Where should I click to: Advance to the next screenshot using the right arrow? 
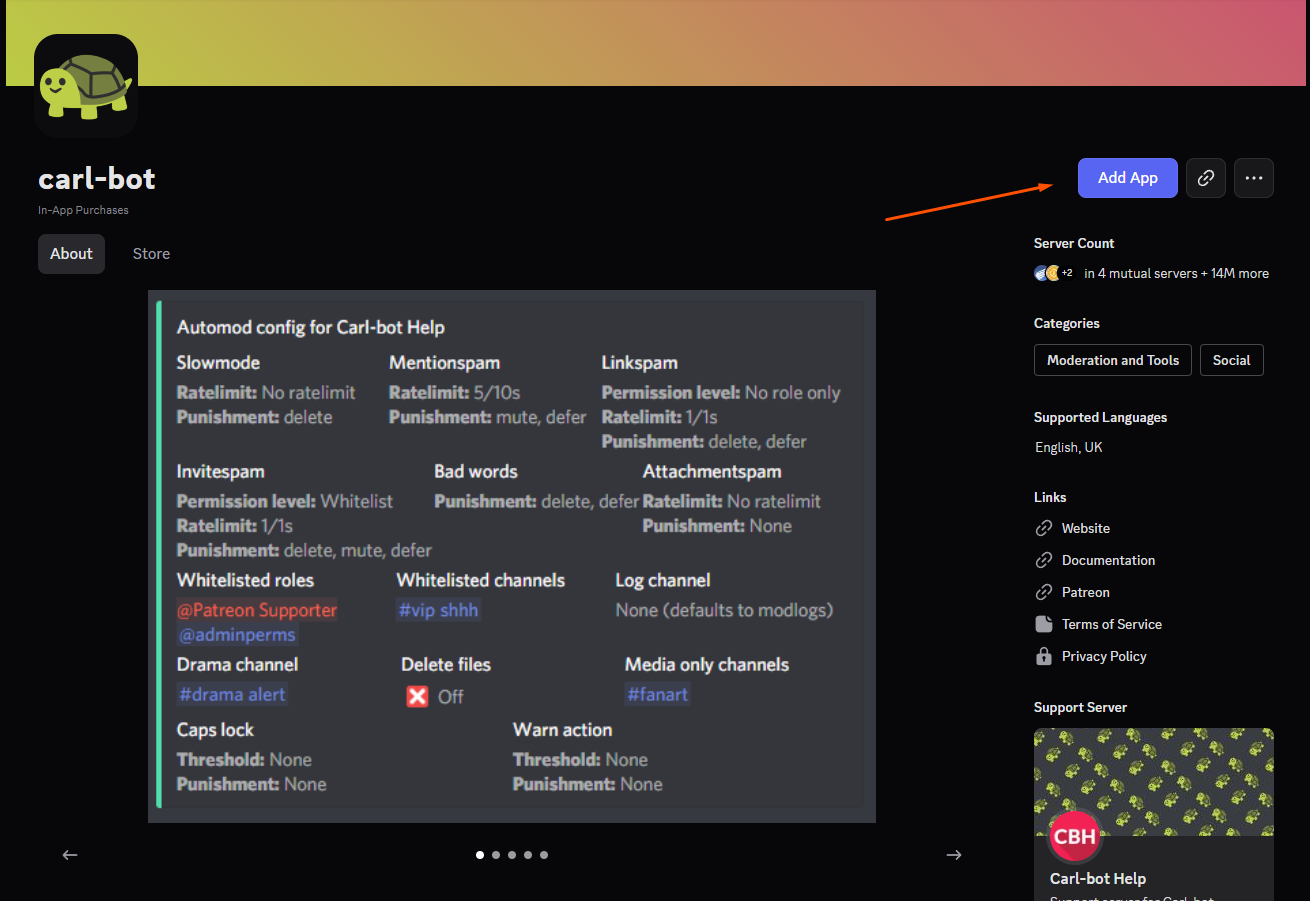(954, 855)
